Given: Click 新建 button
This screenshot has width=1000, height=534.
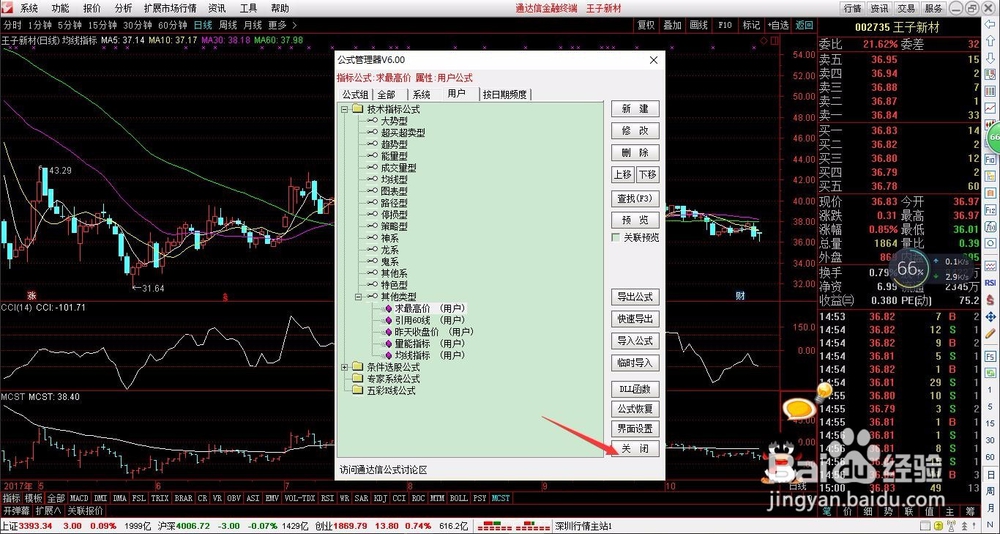Looking at the screenshot, I should (x=635, y=108).
